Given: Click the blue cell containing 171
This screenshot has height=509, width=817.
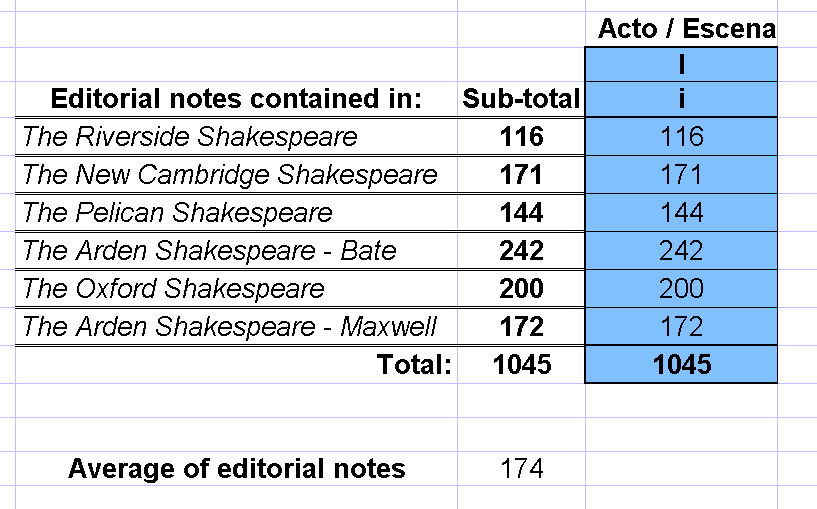Looking at the screenshot, I should pos(682,175).
